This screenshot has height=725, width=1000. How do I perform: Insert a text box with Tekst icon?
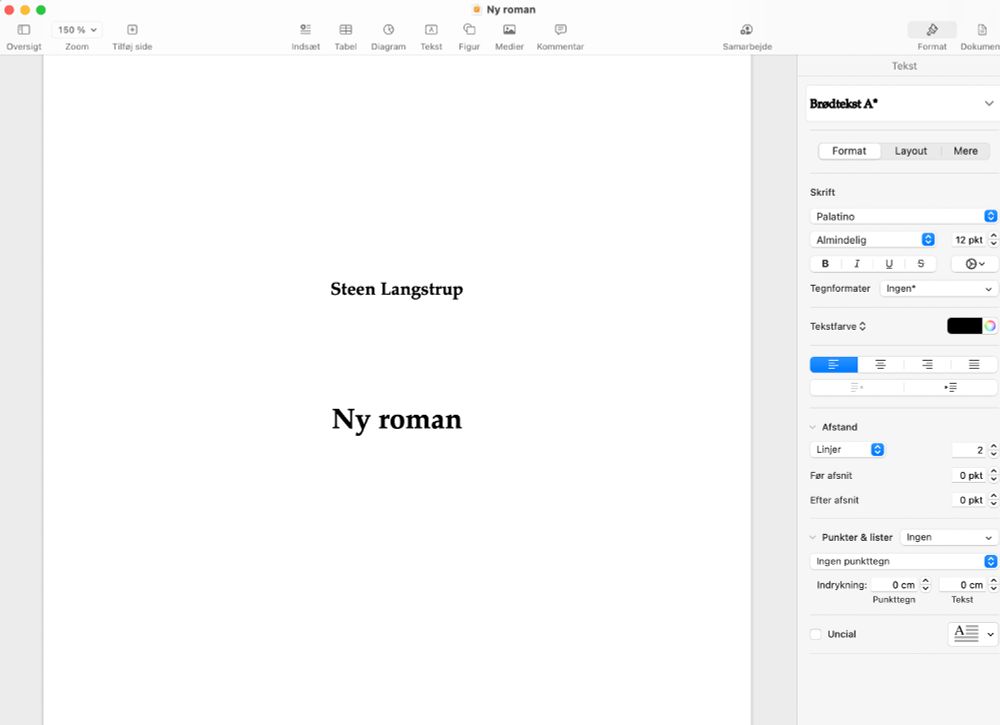click(431, 30)
